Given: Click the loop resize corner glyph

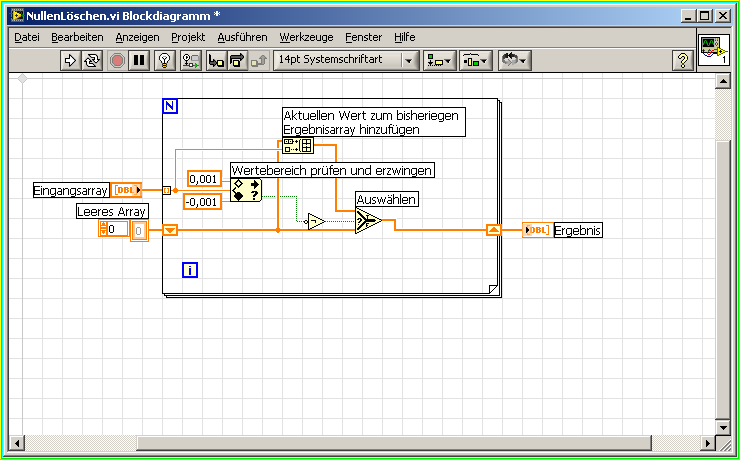Looking at the screenshot, I should click(493, 288).
